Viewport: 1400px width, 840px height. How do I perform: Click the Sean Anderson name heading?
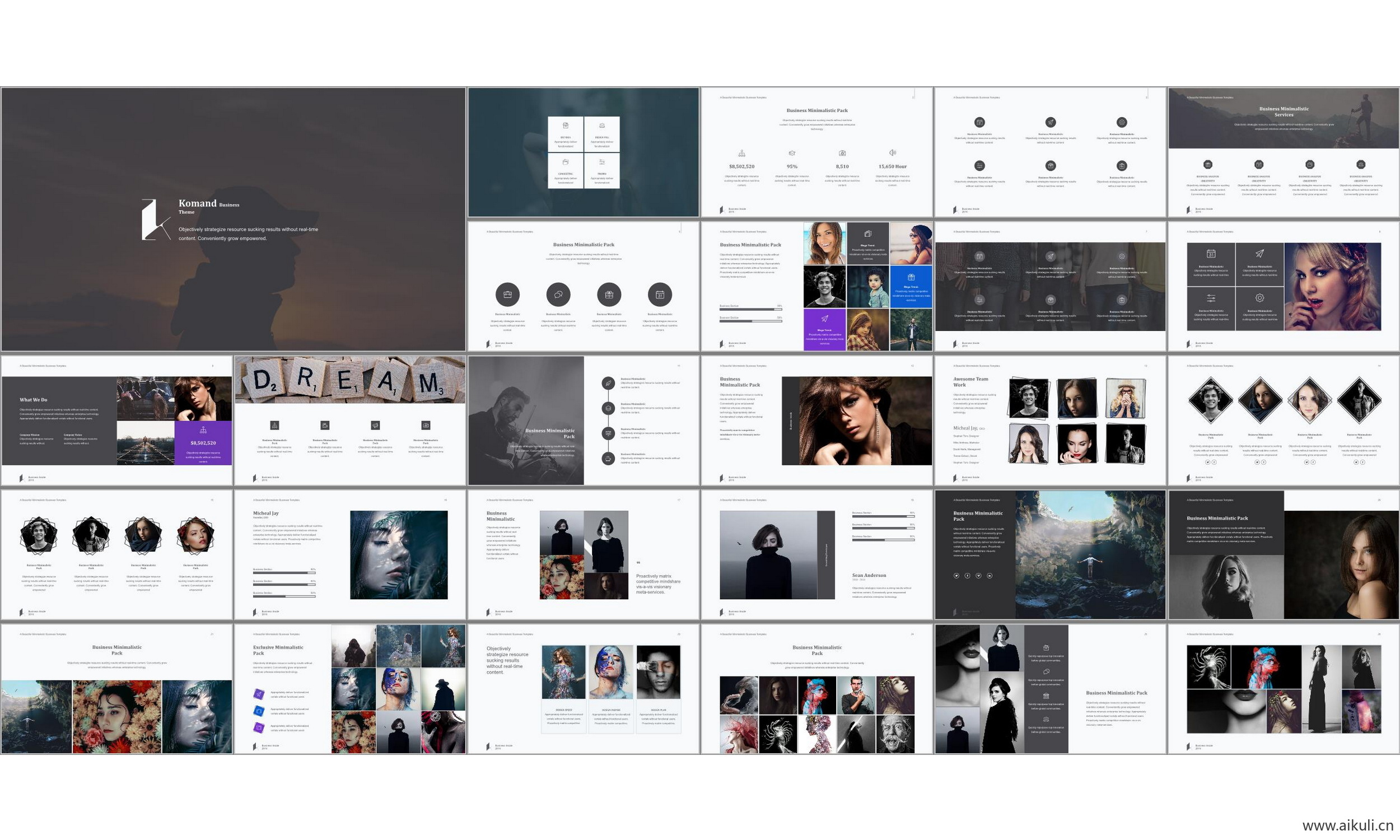point(869,575)
